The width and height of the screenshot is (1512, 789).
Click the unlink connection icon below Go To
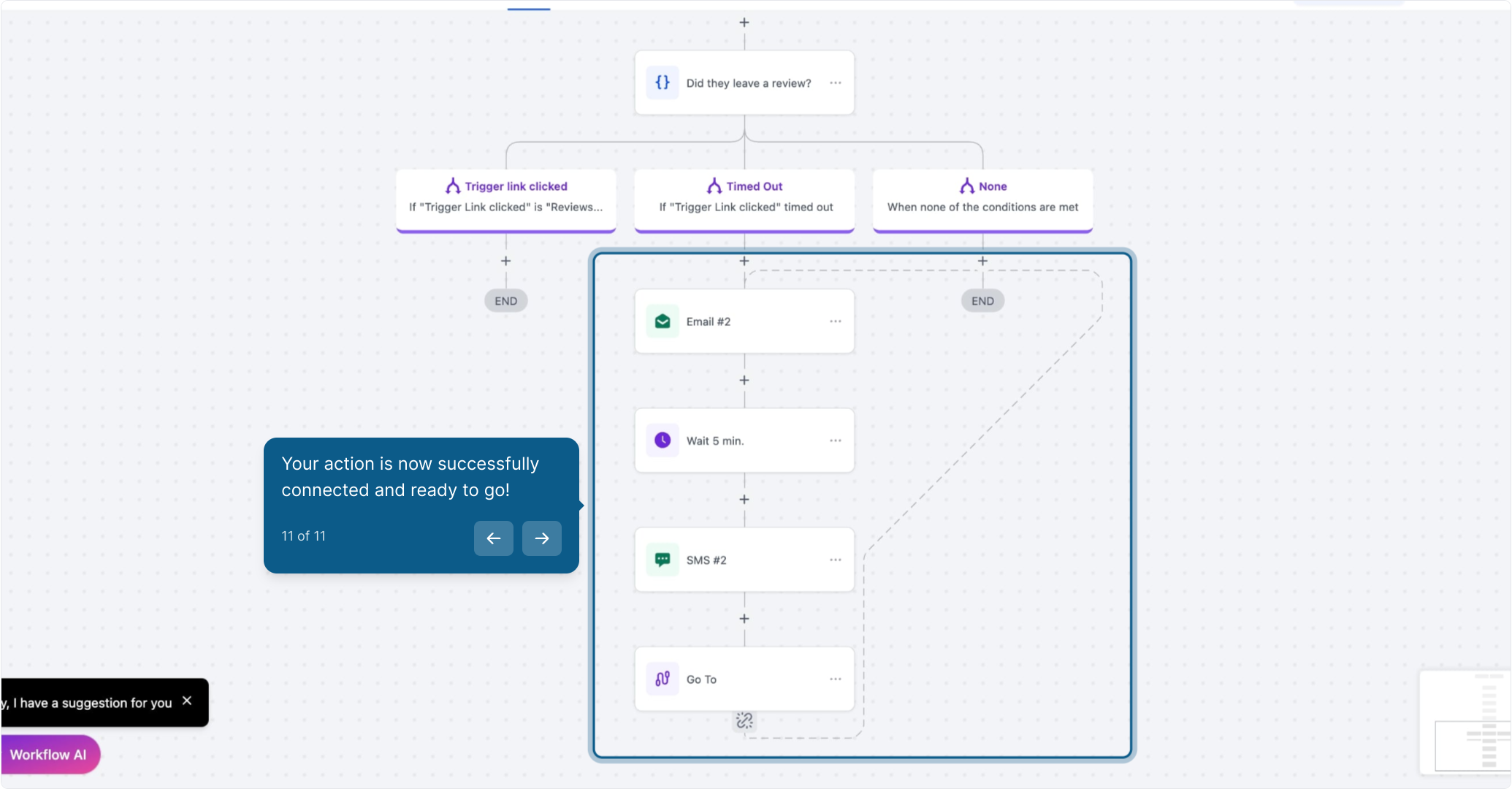click(x=744, y=721)
